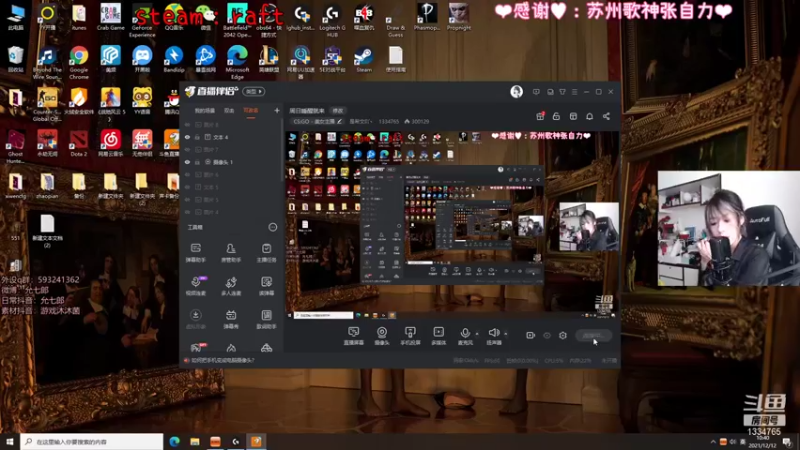Add a screen capture source (直播屏幕)

tap(354, 336)
